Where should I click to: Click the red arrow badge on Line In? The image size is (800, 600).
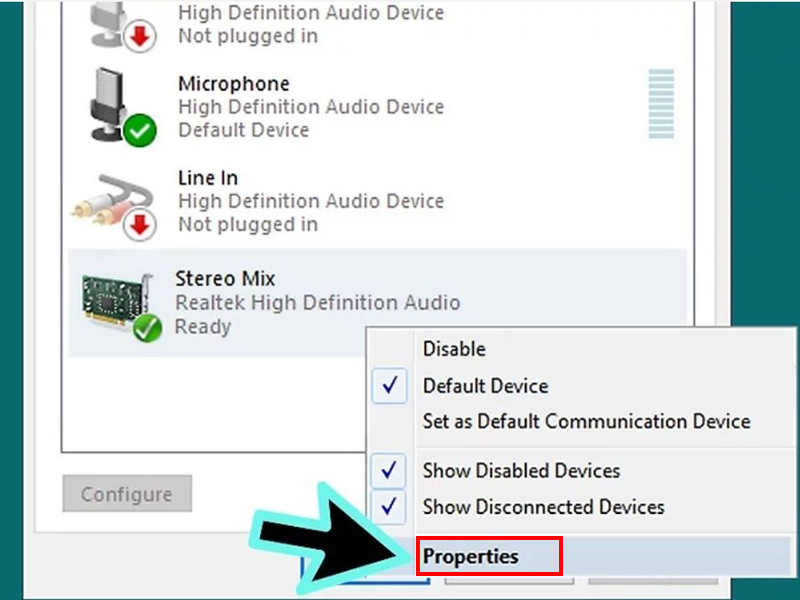coord(139,226)
